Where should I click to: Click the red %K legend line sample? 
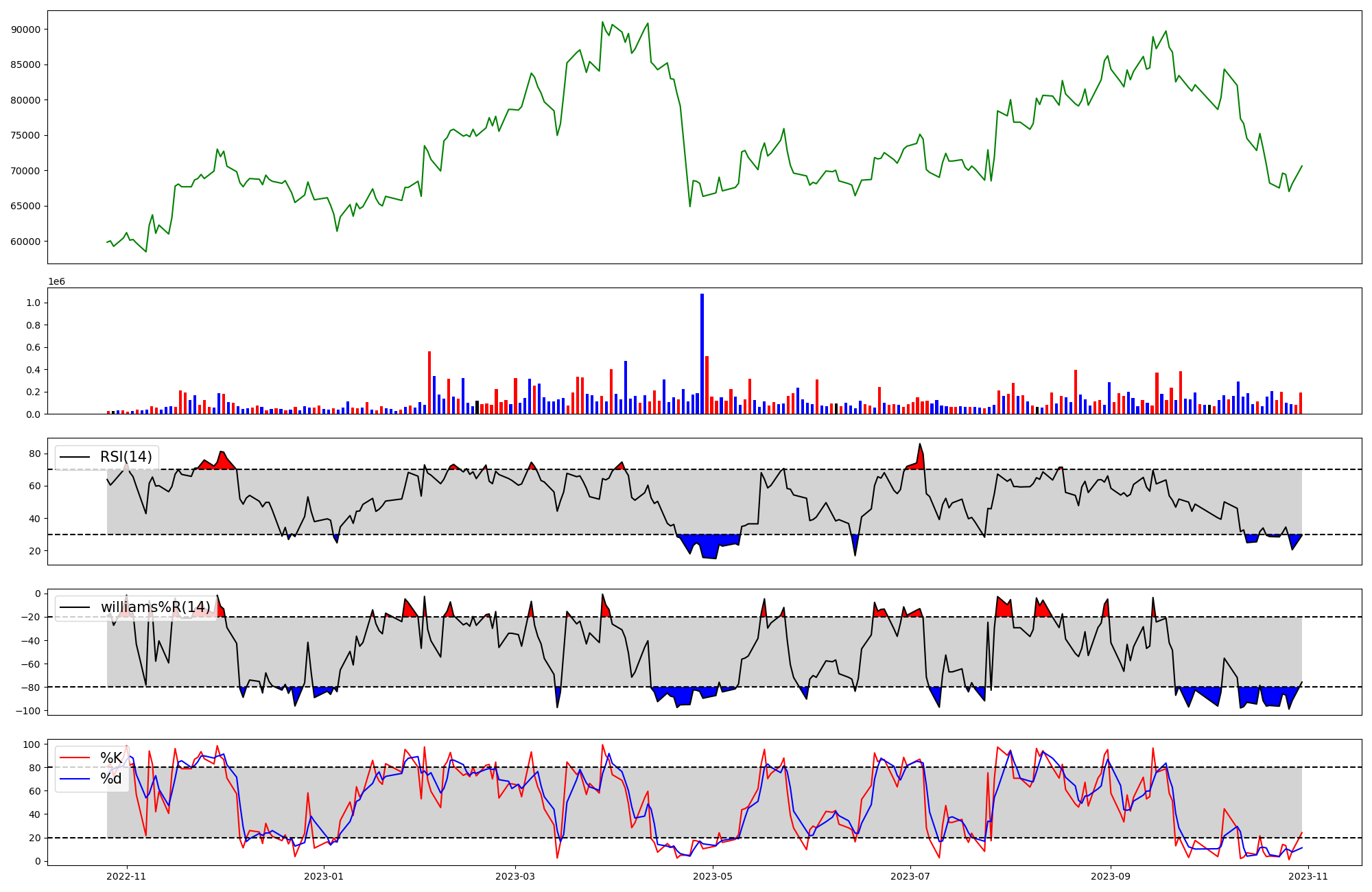75,758
